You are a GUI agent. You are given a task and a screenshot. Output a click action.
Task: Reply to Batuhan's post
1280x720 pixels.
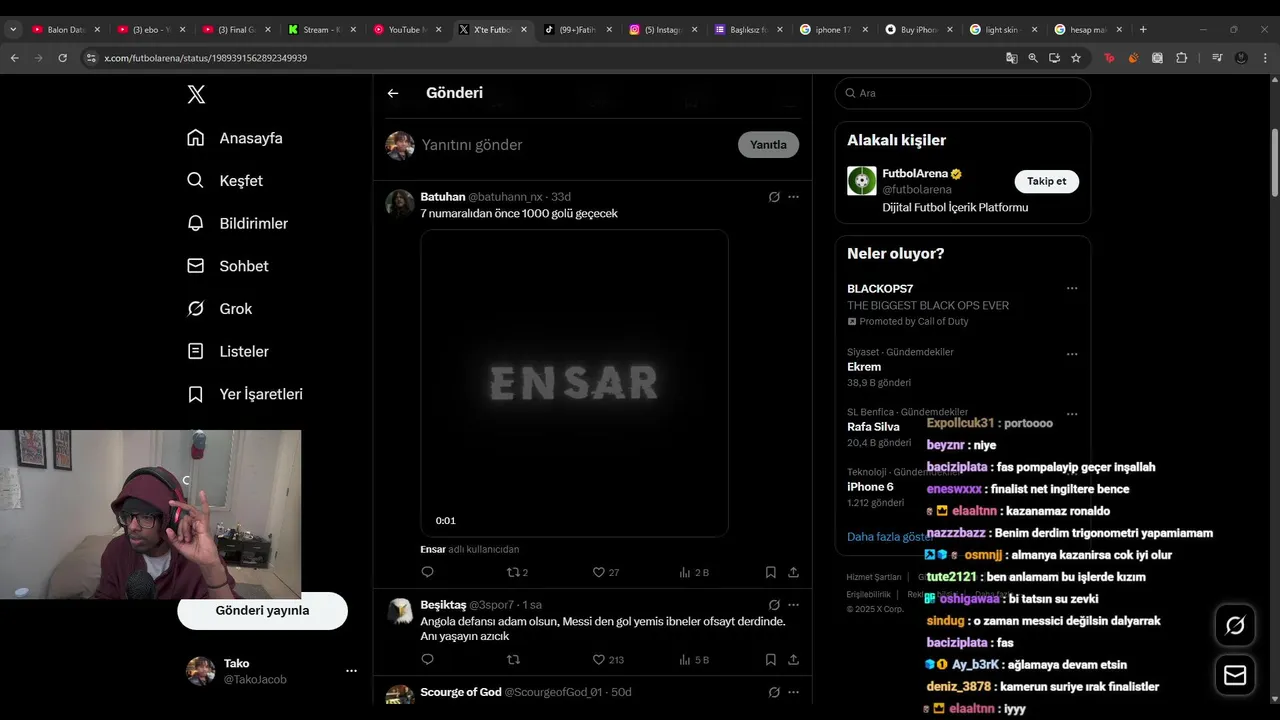pos(428,572)
